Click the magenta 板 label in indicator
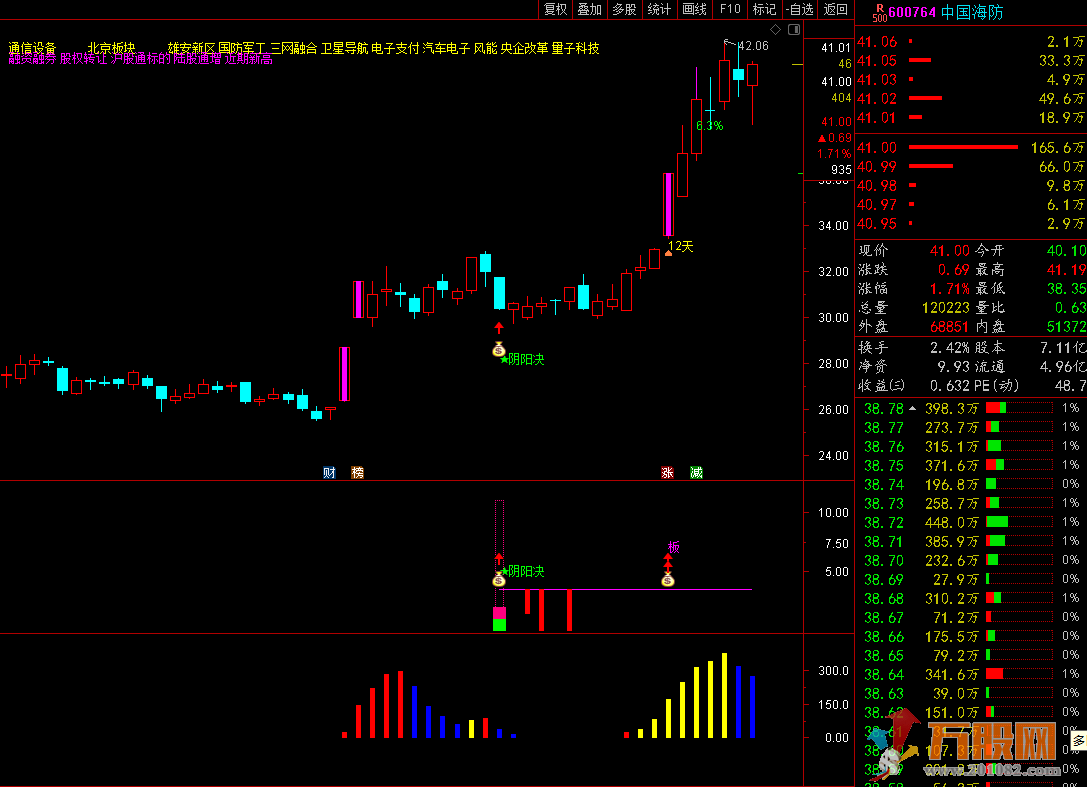This screenshot has width=1087, height=787. pyautogui.click(x=673, y=547)
